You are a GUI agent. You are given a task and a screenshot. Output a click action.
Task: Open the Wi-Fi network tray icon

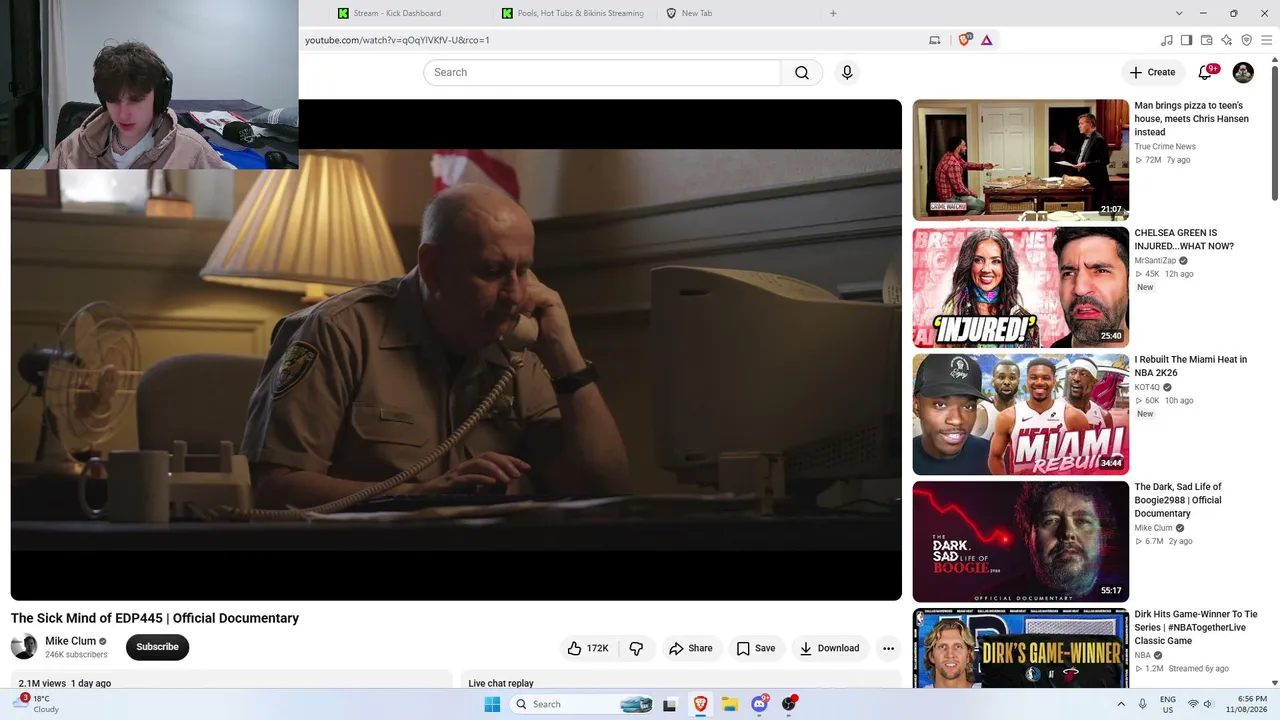pyautogui.click(x=1192, y=704)
